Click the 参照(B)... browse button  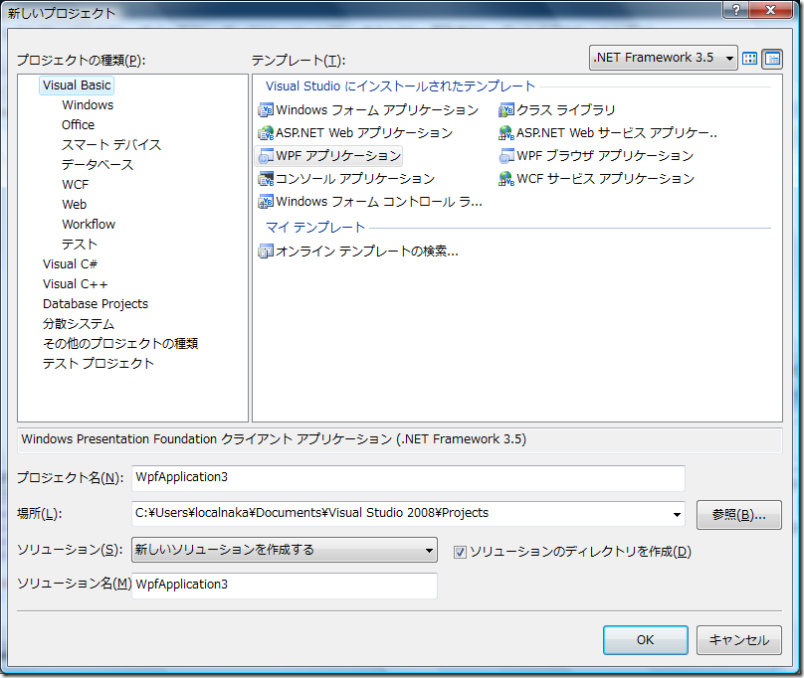point(739,515)
